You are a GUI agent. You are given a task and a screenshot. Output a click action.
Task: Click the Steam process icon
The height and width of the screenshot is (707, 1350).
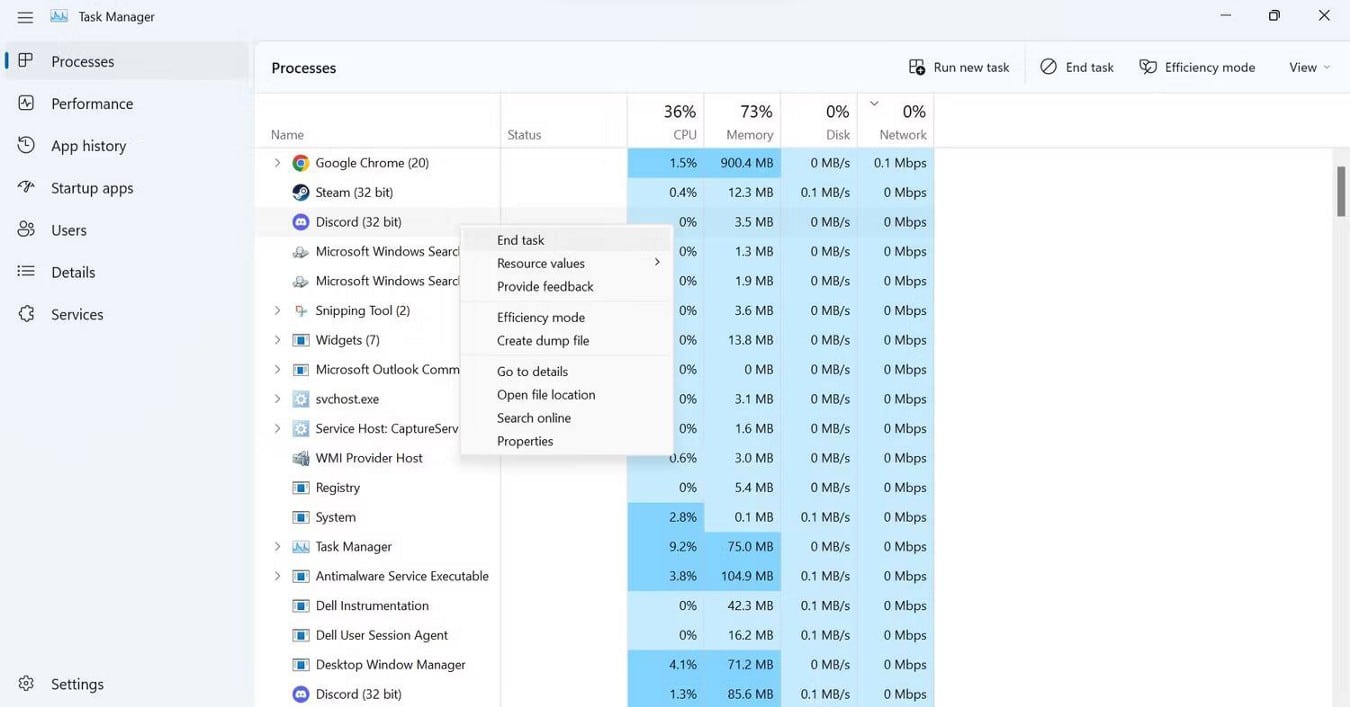[x=300, y=192]
